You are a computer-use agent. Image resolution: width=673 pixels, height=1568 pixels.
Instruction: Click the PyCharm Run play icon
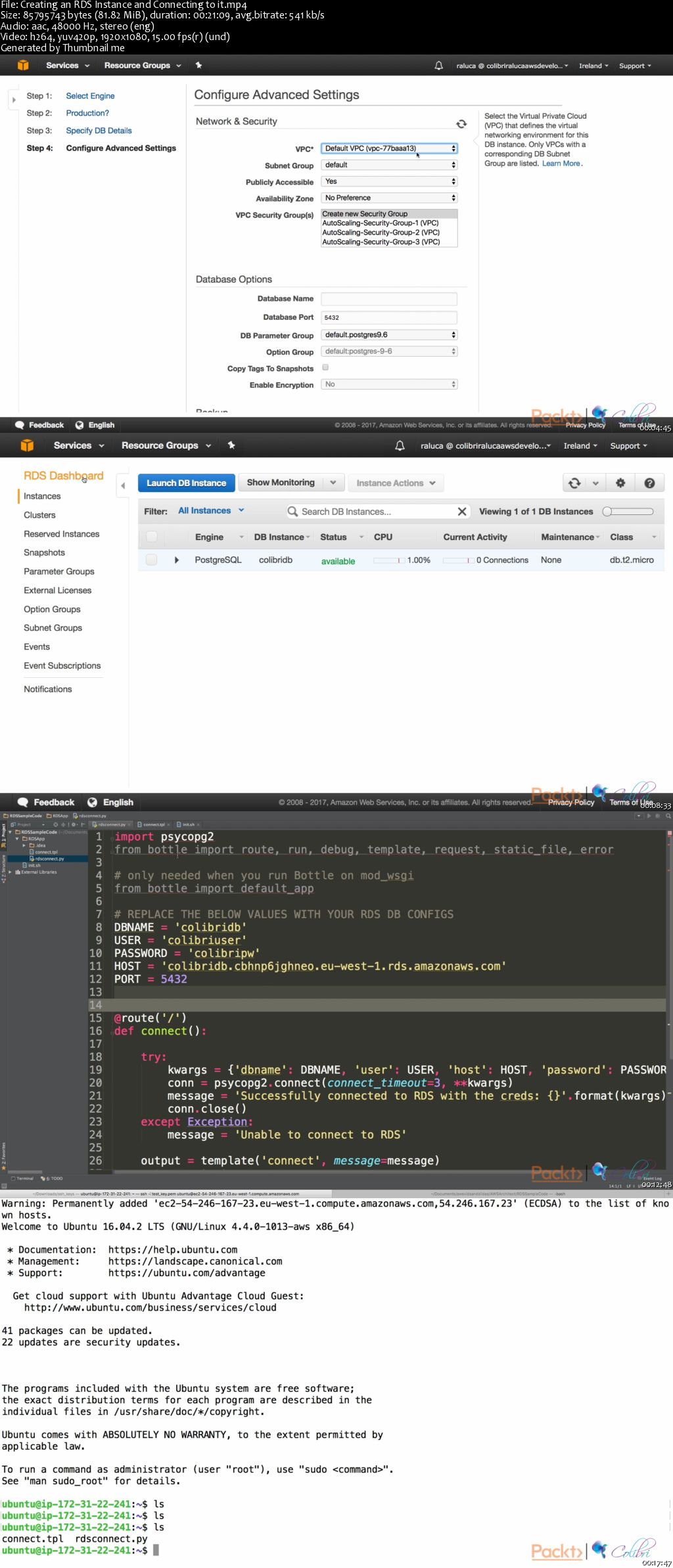(649, 816)
